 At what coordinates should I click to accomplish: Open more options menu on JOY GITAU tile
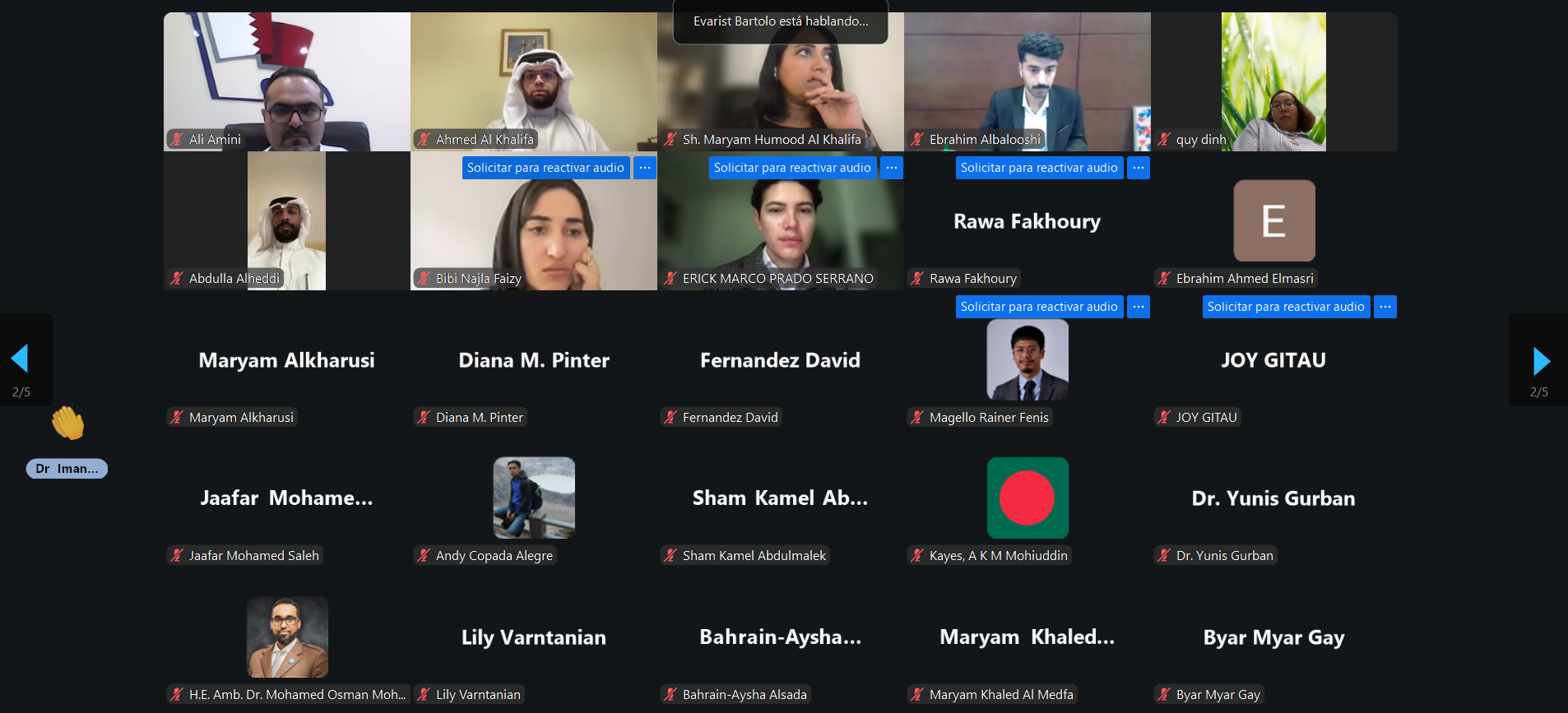[x=1385, y=307]
